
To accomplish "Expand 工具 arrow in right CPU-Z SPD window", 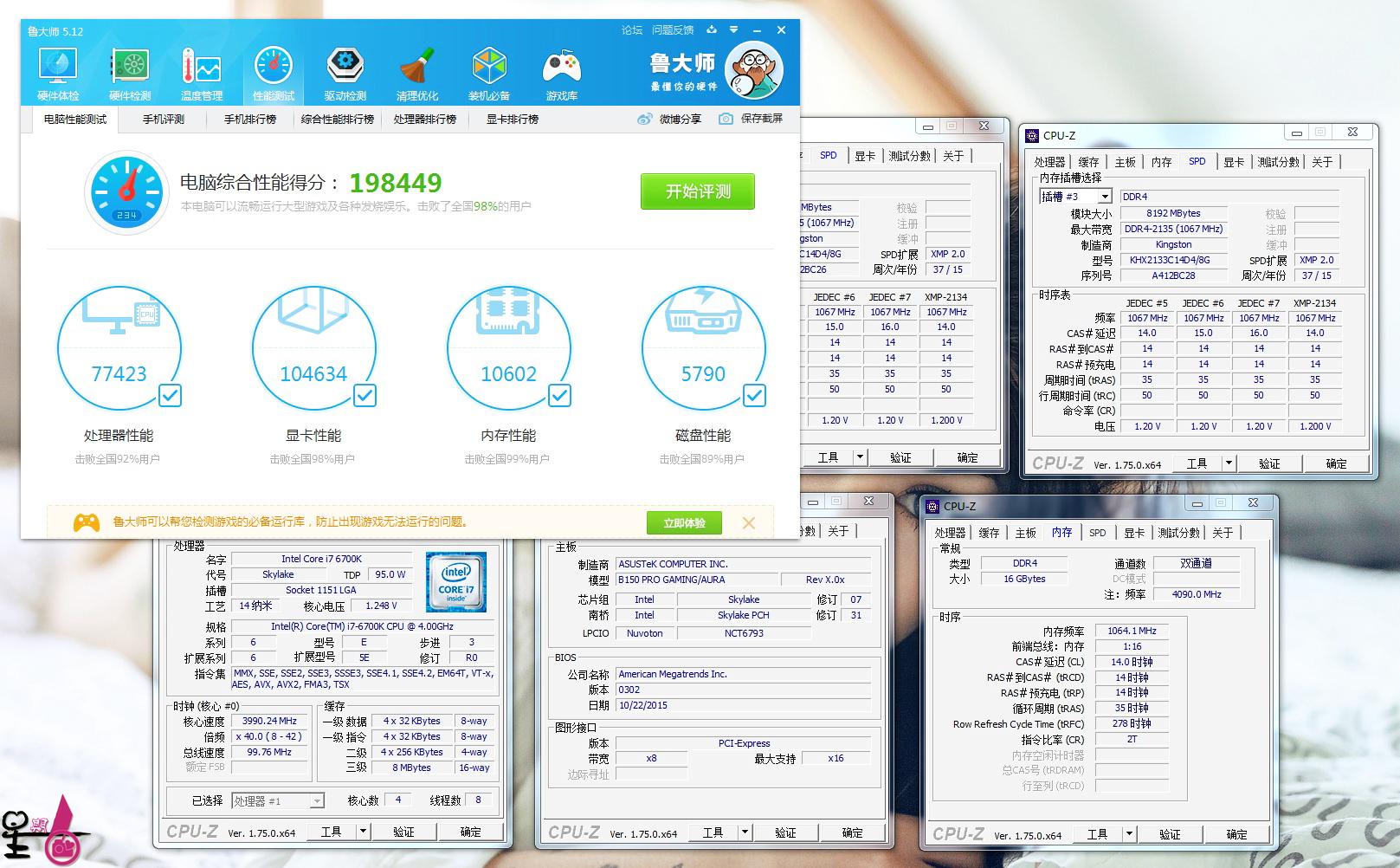I will pos(1228,463).
